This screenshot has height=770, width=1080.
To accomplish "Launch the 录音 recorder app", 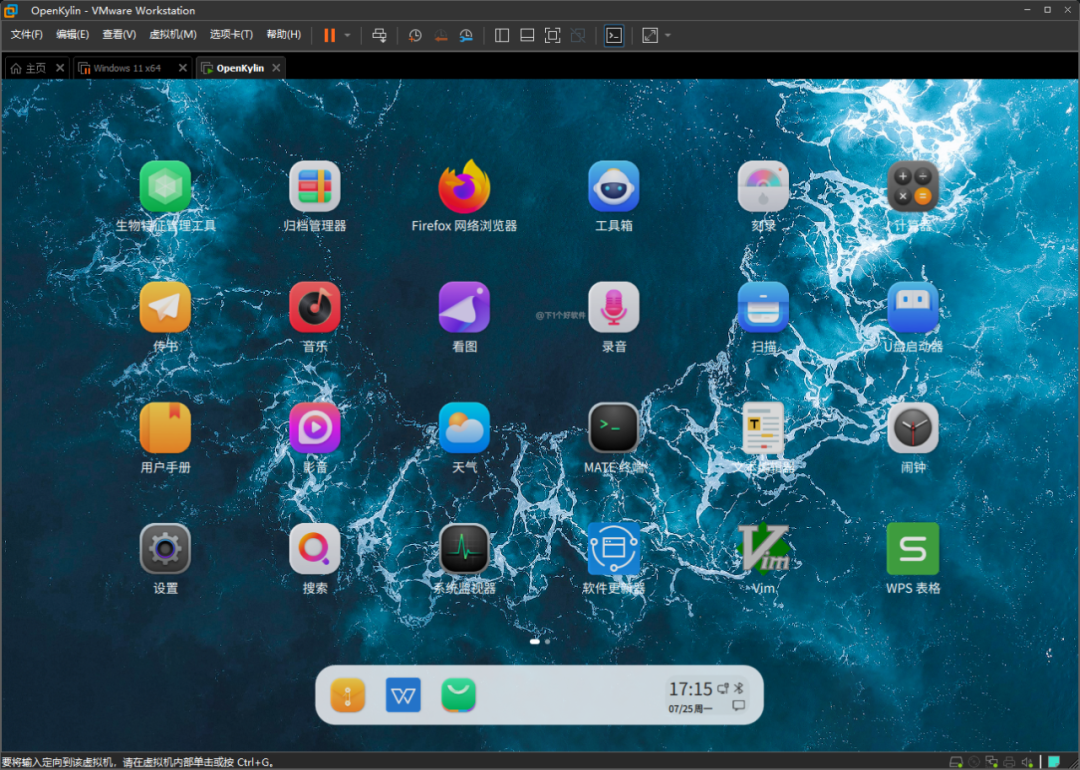I will pyautogui.click(x=614, y=307).
